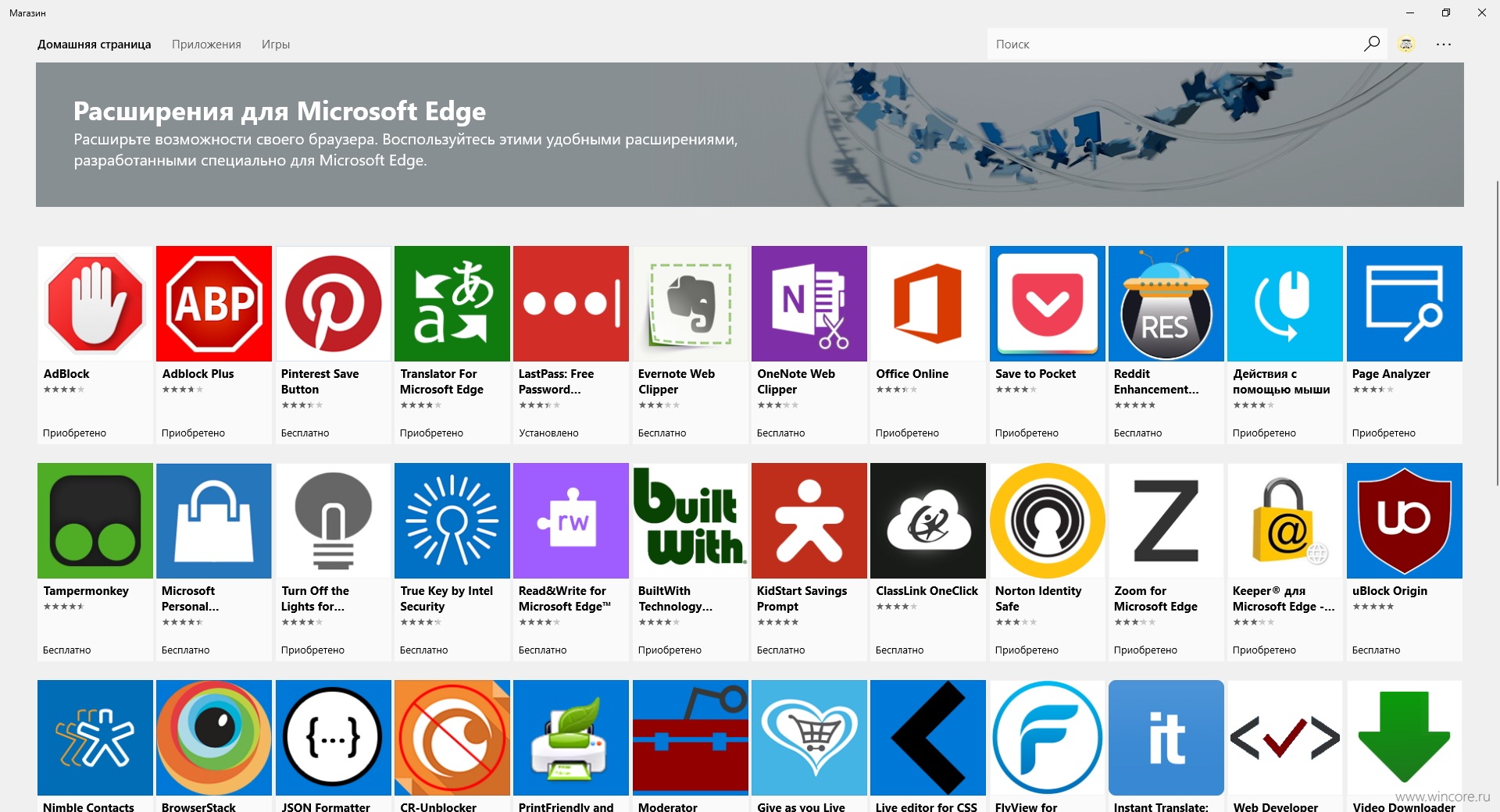Image resolution: width=1500 pixels, height=812 pixels.
Task: Click the Save to Pocket star rating
Action: tap(1016, 390)
